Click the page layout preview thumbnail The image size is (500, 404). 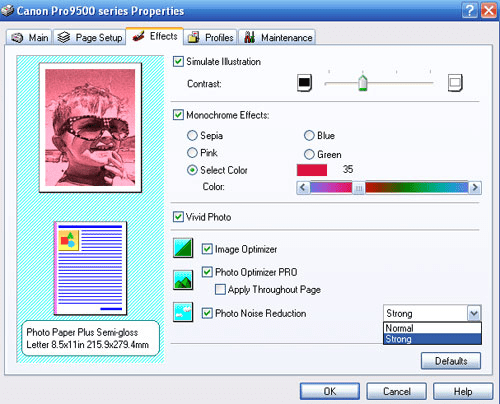click(90, 268)
